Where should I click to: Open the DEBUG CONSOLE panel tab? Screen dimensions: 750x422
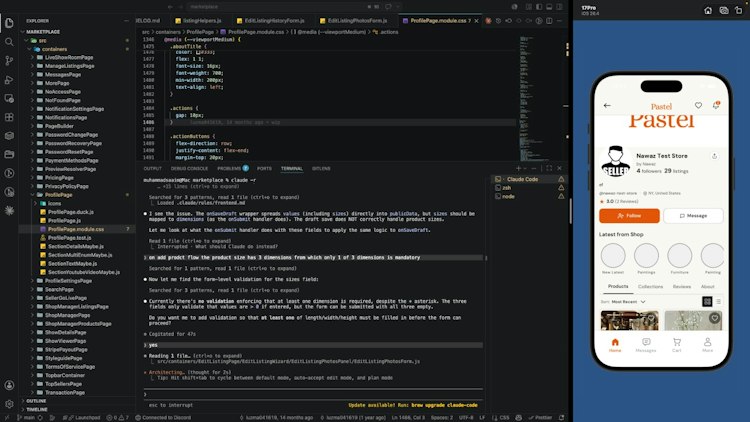click(189, 168)
